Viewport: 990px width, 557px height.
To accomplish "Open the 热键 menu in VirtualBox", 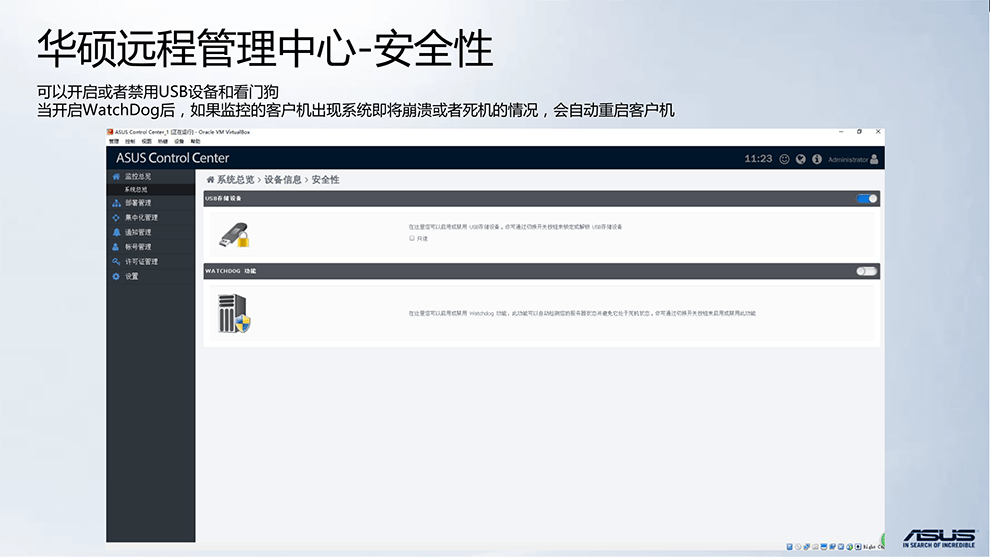I will click(163, 141).
